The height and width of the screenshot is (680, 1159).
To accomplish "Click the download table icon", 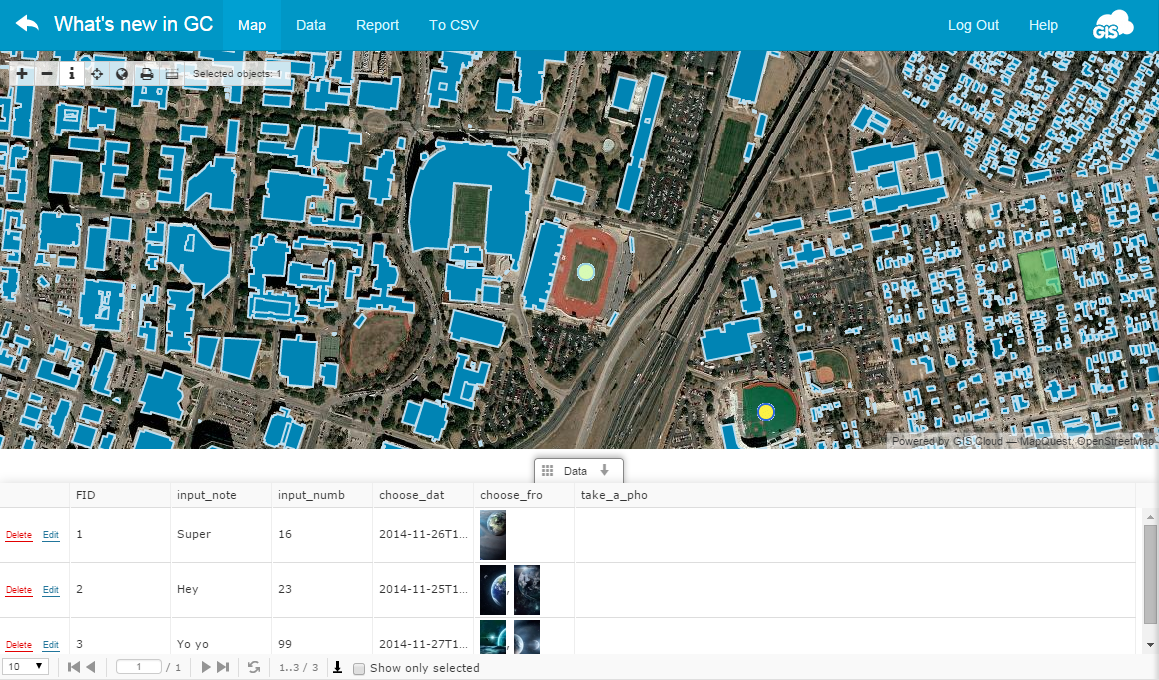I will pyautogui.click(x=337, y=667).
